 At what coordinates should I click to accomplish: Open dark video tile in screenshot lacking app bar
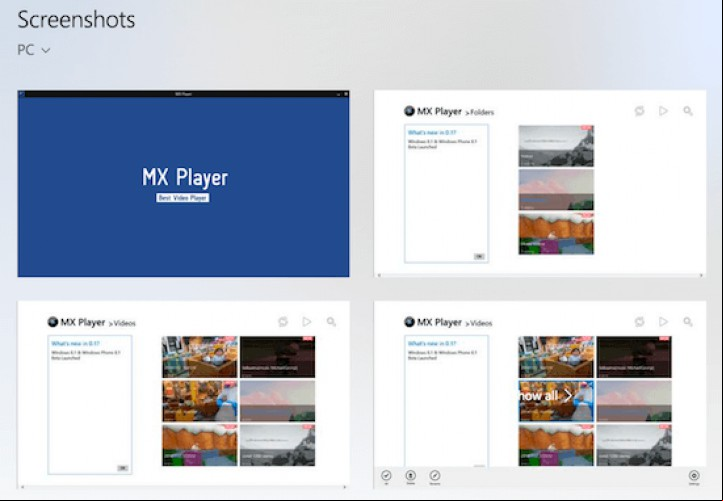pyautogui.click(x=278, y=357)
